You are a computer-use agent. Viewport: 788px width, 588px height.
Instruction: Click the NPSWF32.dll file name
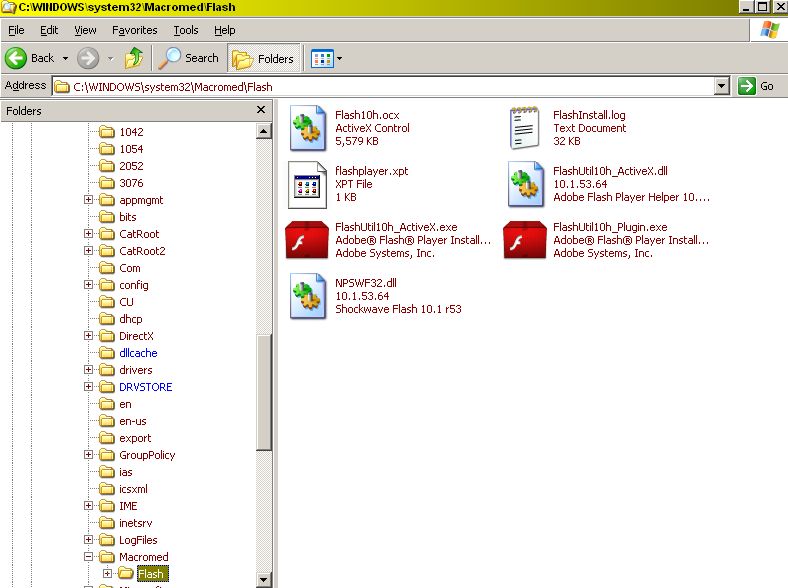point(366,283)
